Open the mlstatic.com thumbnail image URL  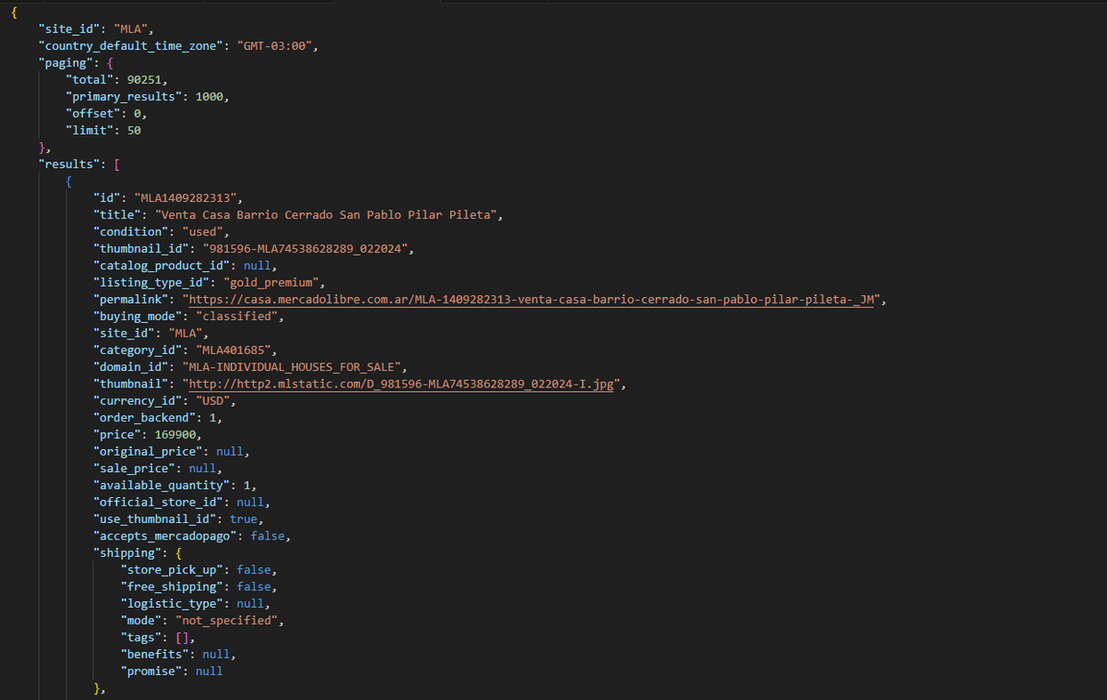[403, 384]
